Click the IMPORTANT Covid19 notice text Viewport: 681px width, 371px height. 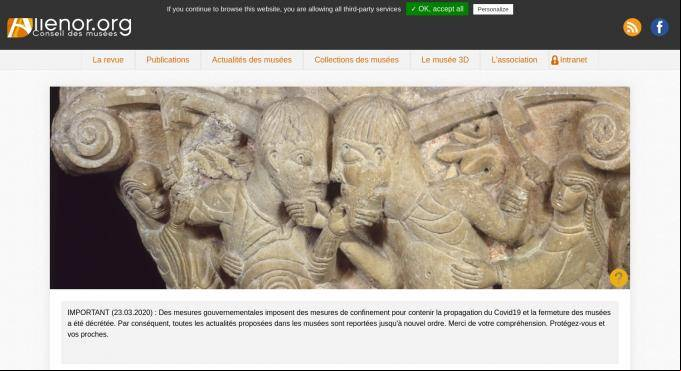(x=339, y=323)
